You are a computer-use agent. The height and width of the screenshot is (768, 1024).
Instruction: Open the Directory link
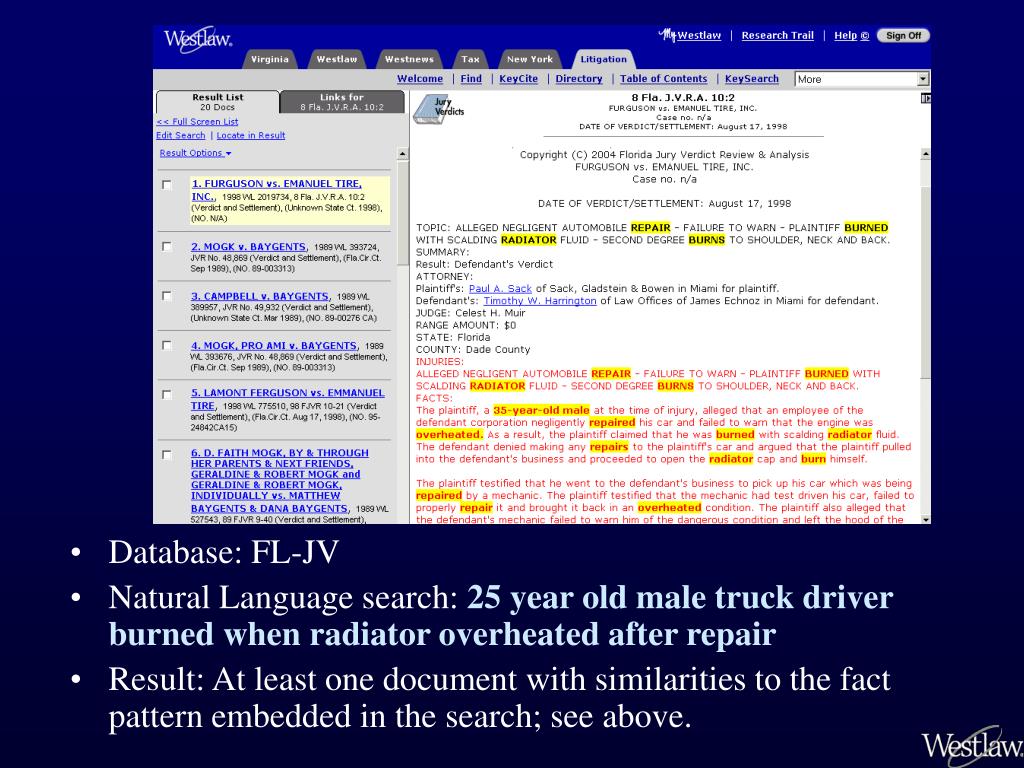579,78
